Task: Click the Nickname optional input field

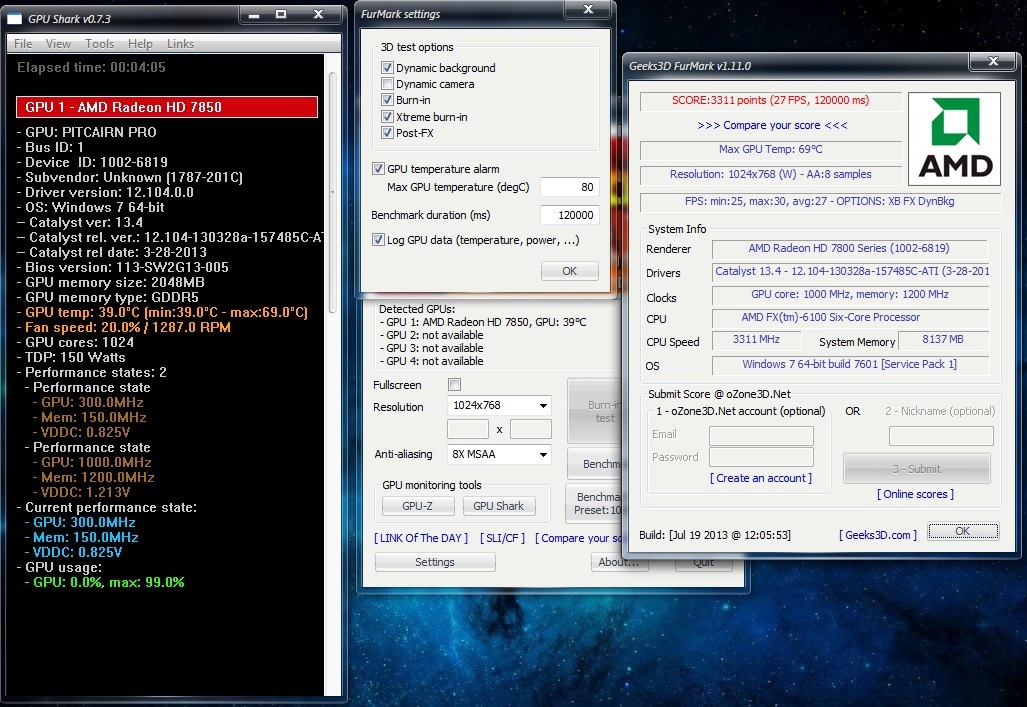Action: [x=941, y=436]
